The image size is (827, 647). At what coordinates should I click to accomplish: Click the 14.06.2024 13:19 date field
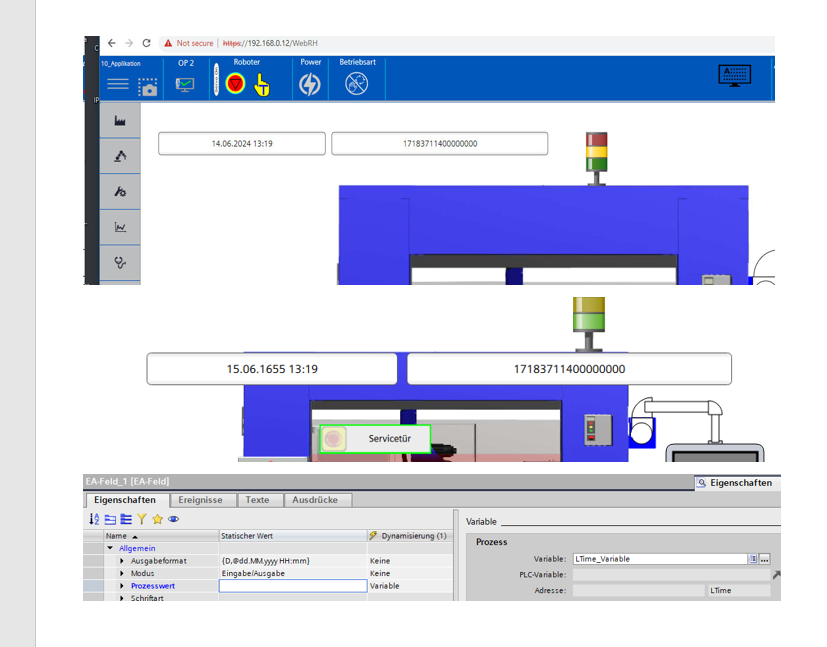242,143
